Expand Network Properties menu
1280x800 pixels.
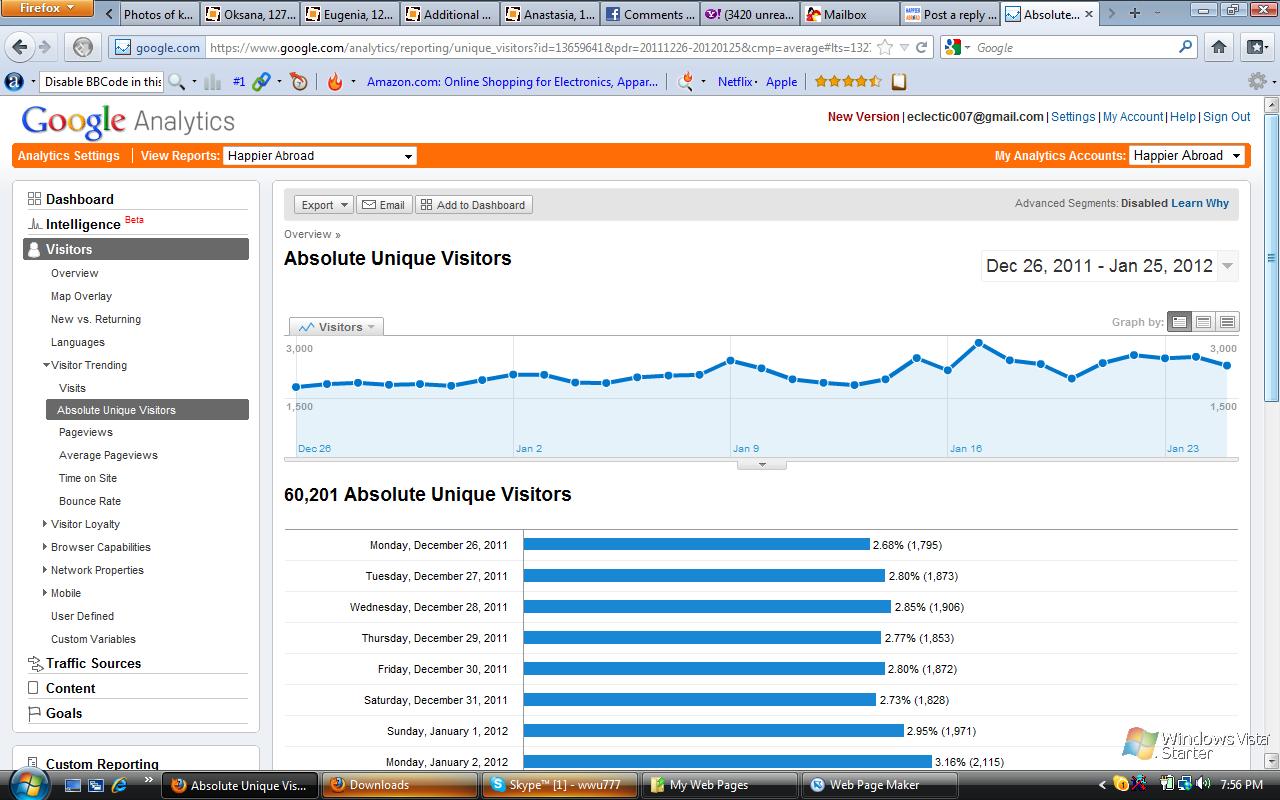[x=45, y=570]
